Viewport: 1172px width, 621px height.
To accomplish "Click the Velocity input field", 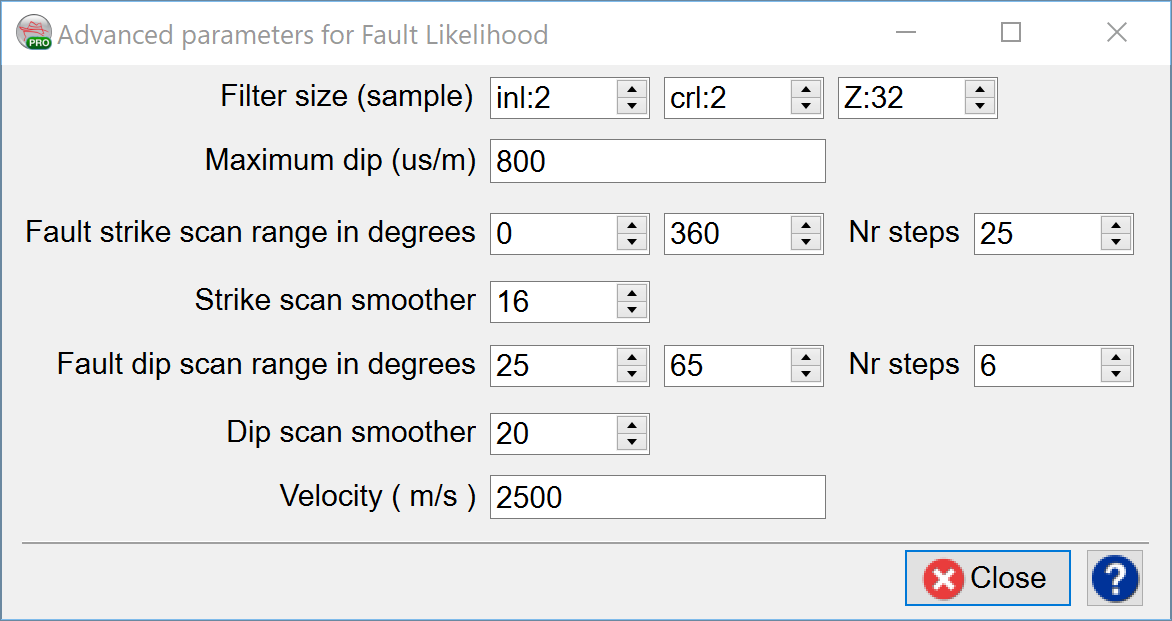I will coord(657,497).
